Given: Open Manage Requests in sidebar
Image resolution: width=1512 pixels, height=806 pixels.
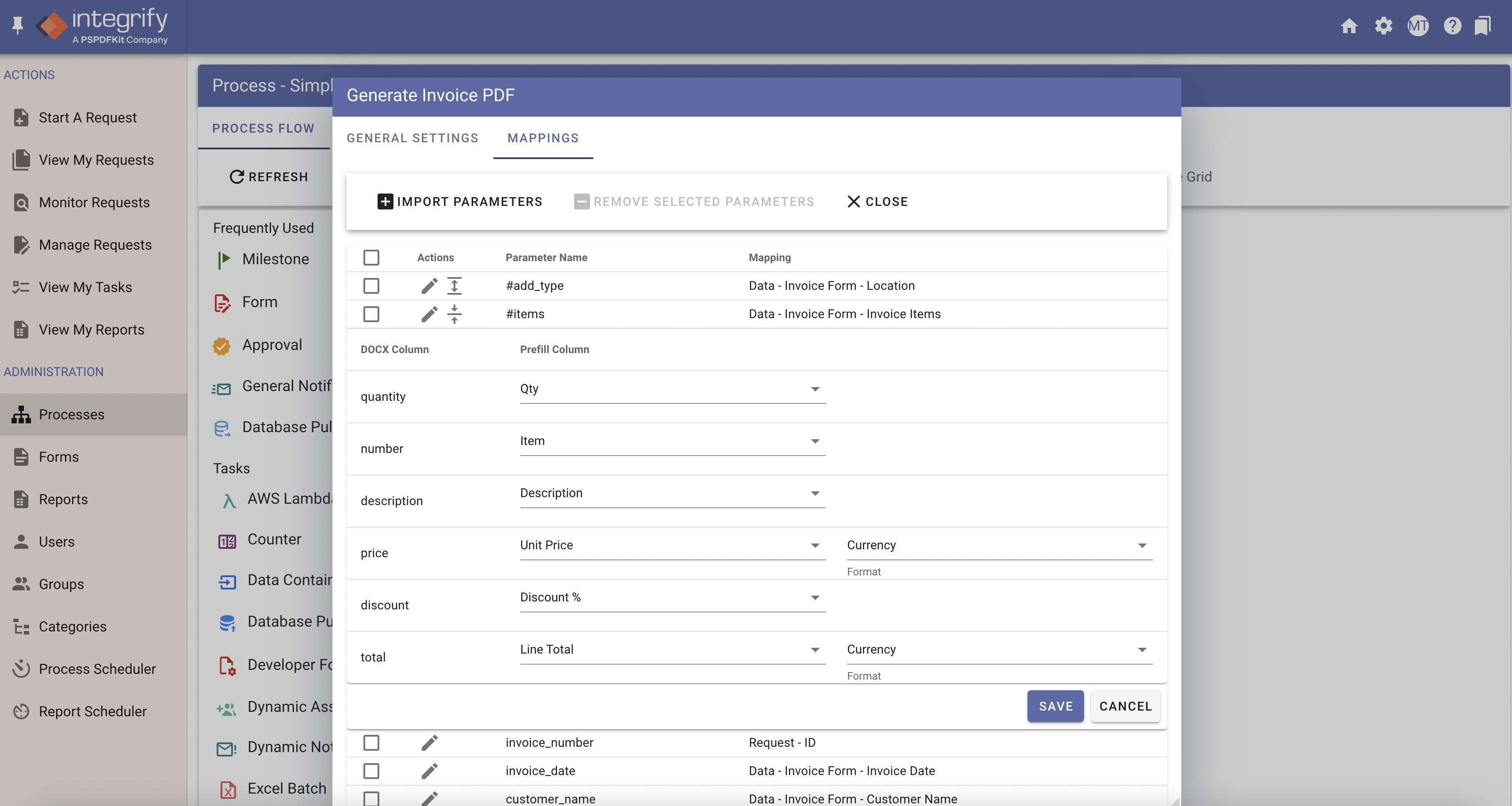Looking at the screenshot, I should [93, 245].
